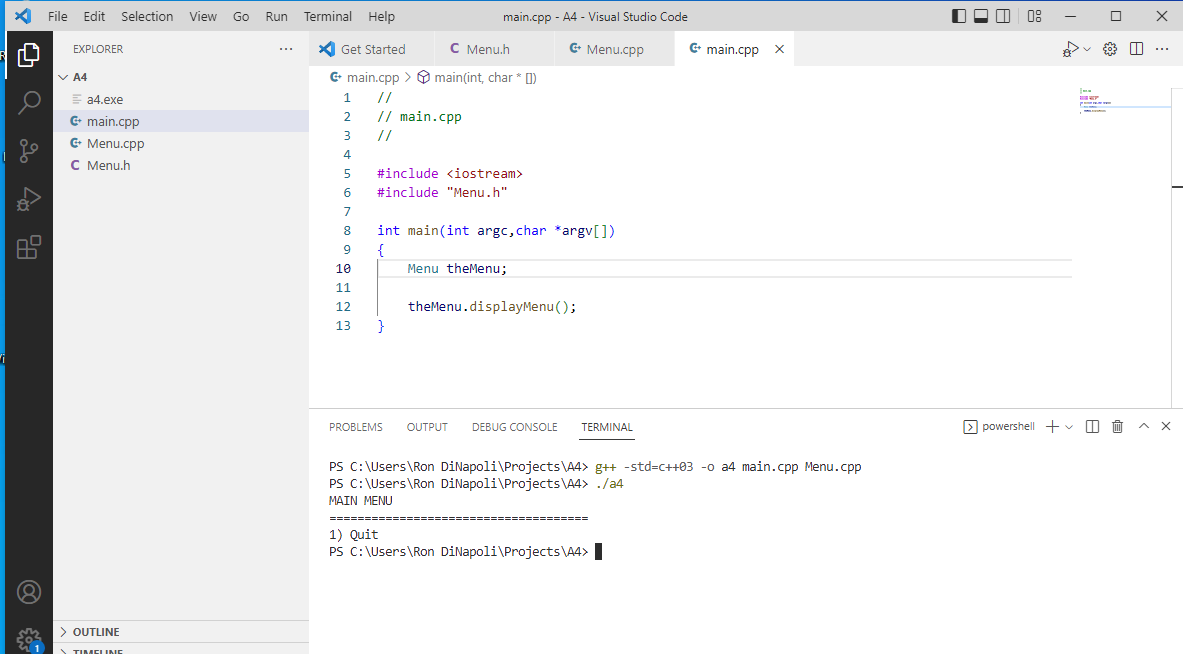This screenshot has height=654, width=1183.
Task: Open the Source Control view
Action: point(29,150)
